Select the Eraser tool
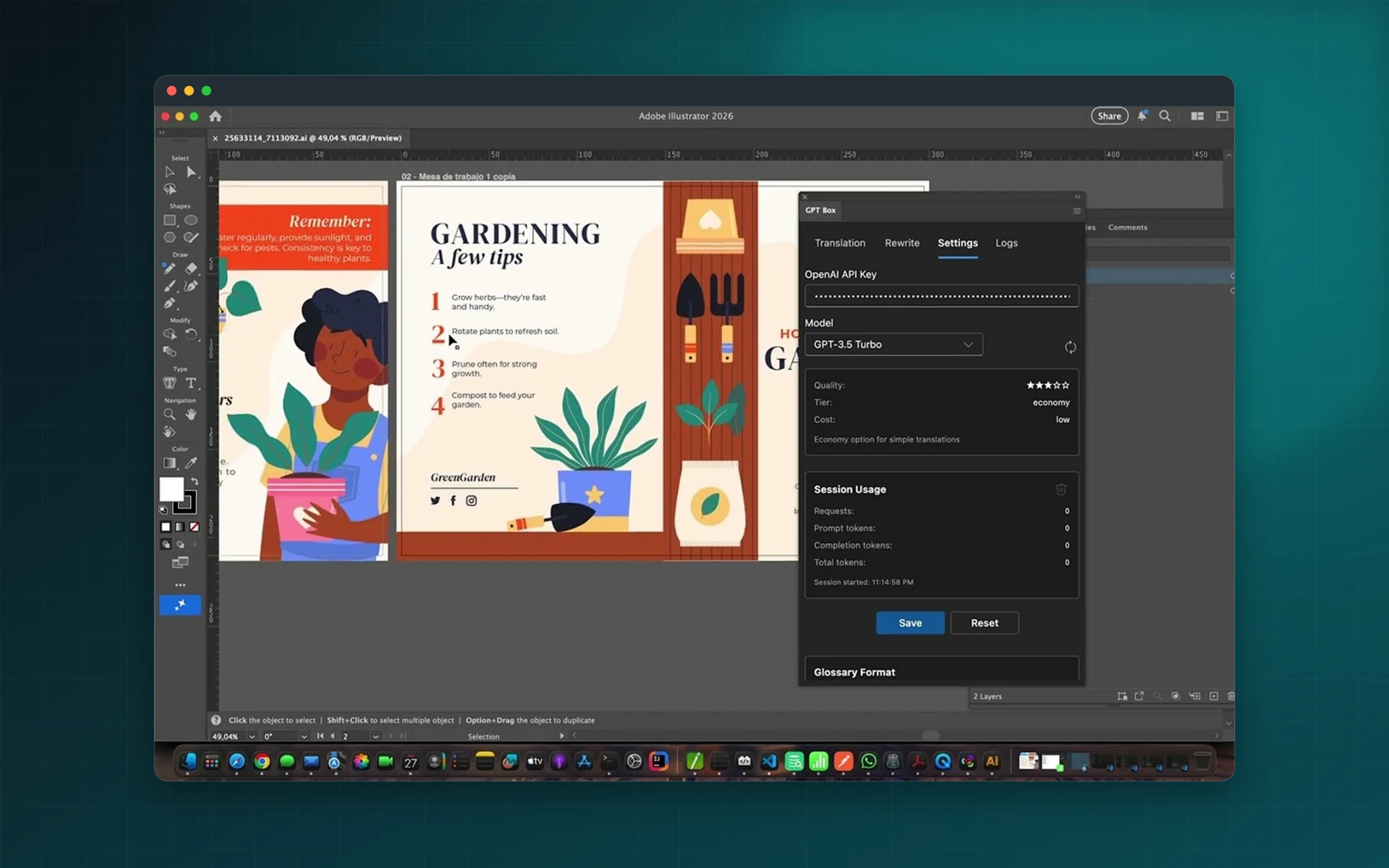 pyautogui.click(x=191, y=268)
